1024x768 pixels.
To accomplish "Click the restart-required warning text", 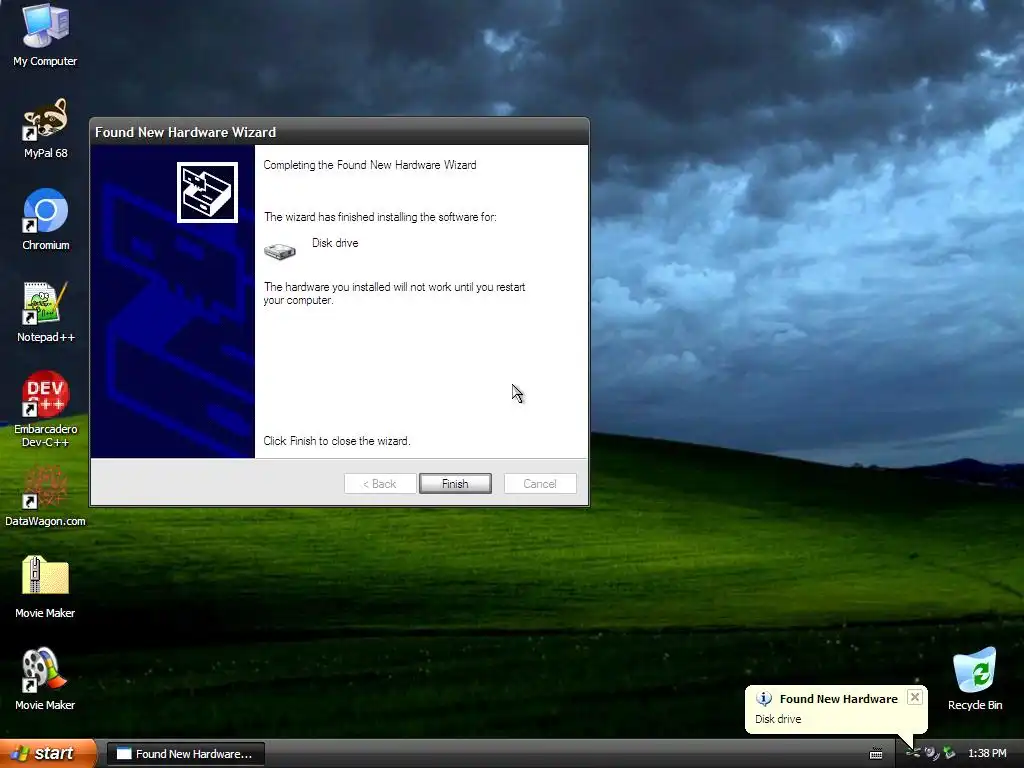I will (394, 293).
